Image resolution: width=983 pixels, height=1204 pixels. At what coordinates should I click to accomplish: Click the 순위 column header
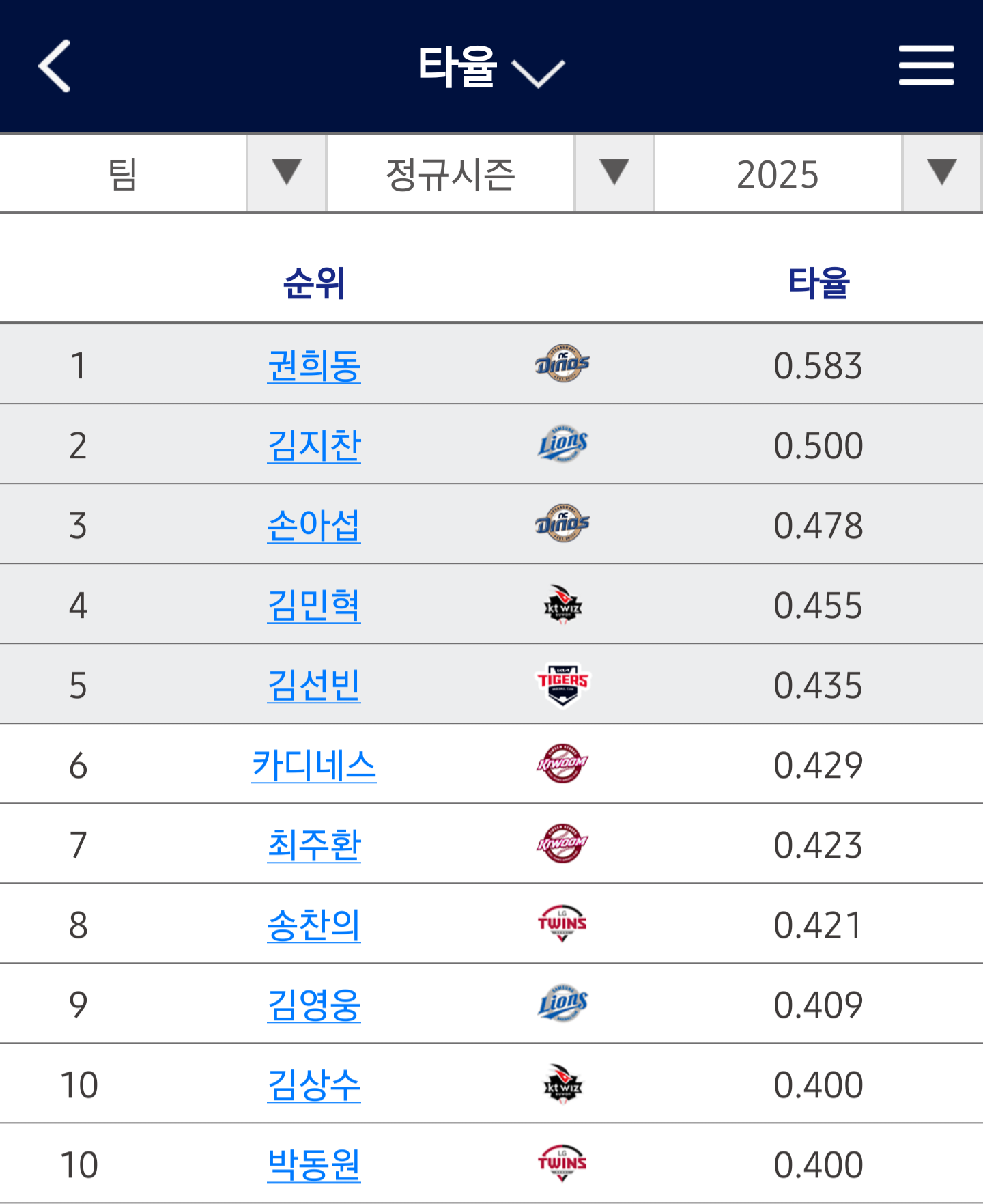[x=314, y=283]
